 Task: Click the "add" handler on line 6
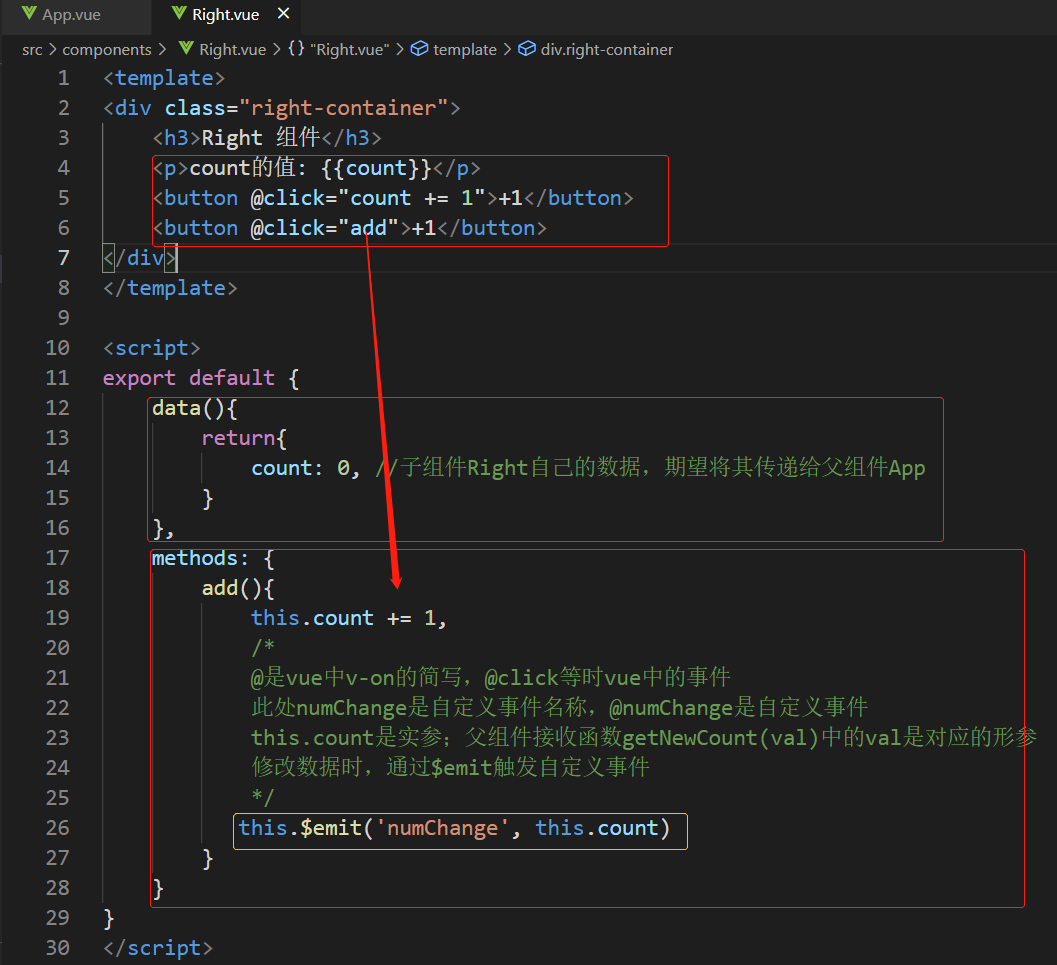[368, 228]
